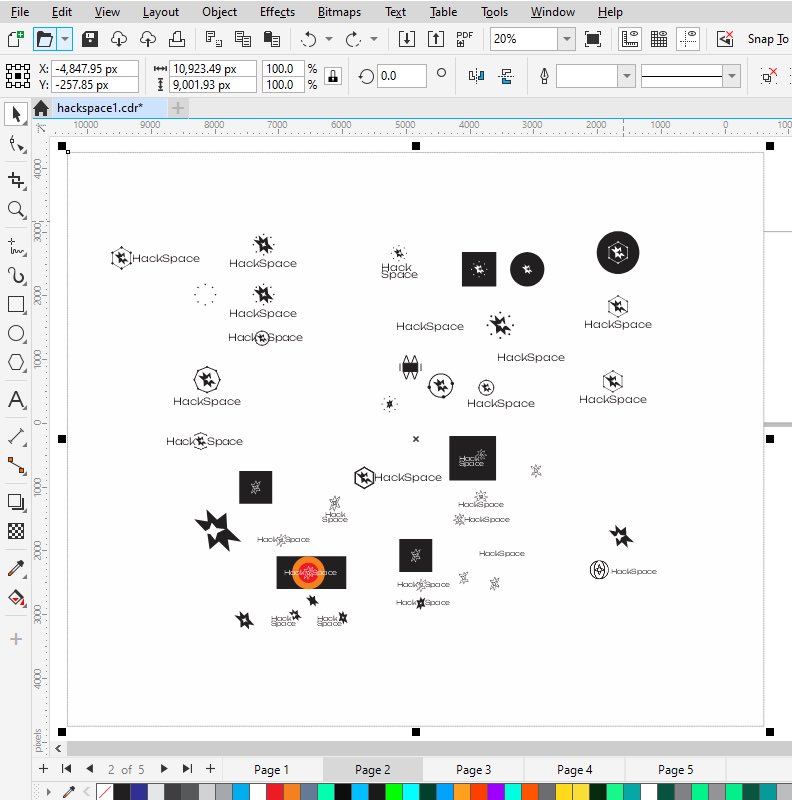Choose the Transparency tool
792x800 pixels.
(16, 531)
